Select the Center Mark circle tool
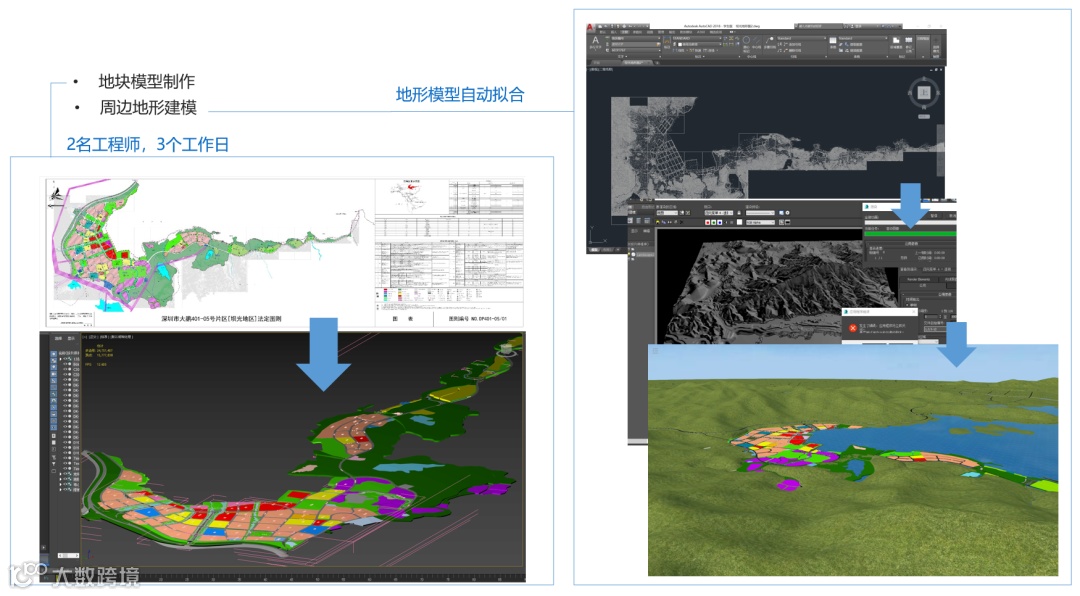The image size is (1080, 596). tap(747, 41)
